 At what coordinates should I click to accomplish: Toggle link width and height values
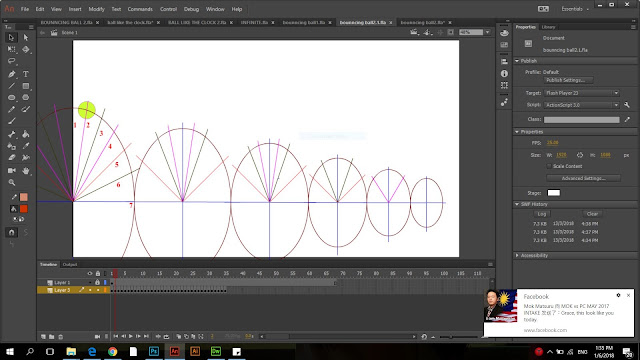pyautogui.click(x=580, y=155)
